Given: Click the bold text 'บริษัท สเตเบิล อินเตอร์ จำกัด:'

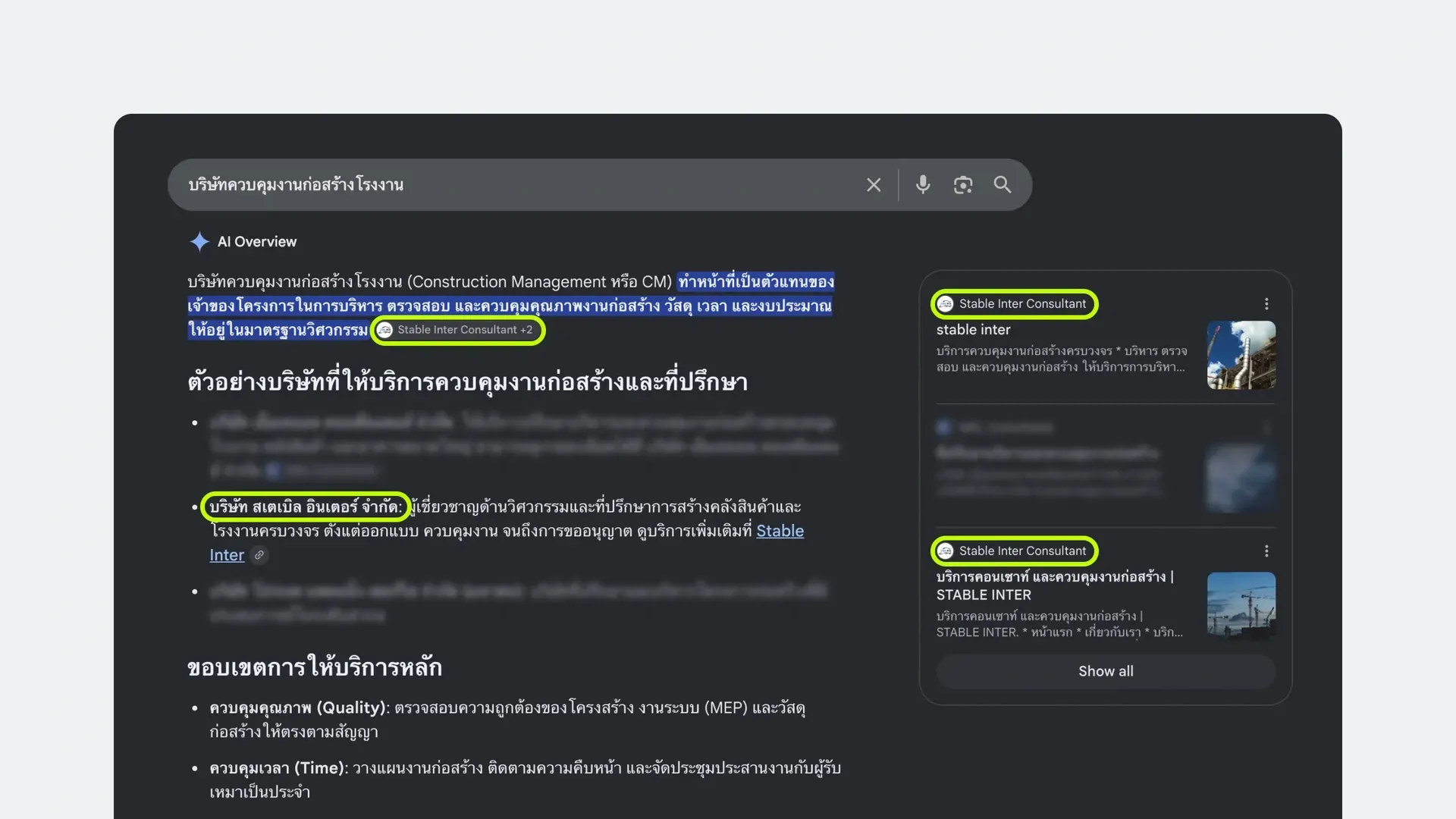Looking at the screenshot, I should [306, 507].
